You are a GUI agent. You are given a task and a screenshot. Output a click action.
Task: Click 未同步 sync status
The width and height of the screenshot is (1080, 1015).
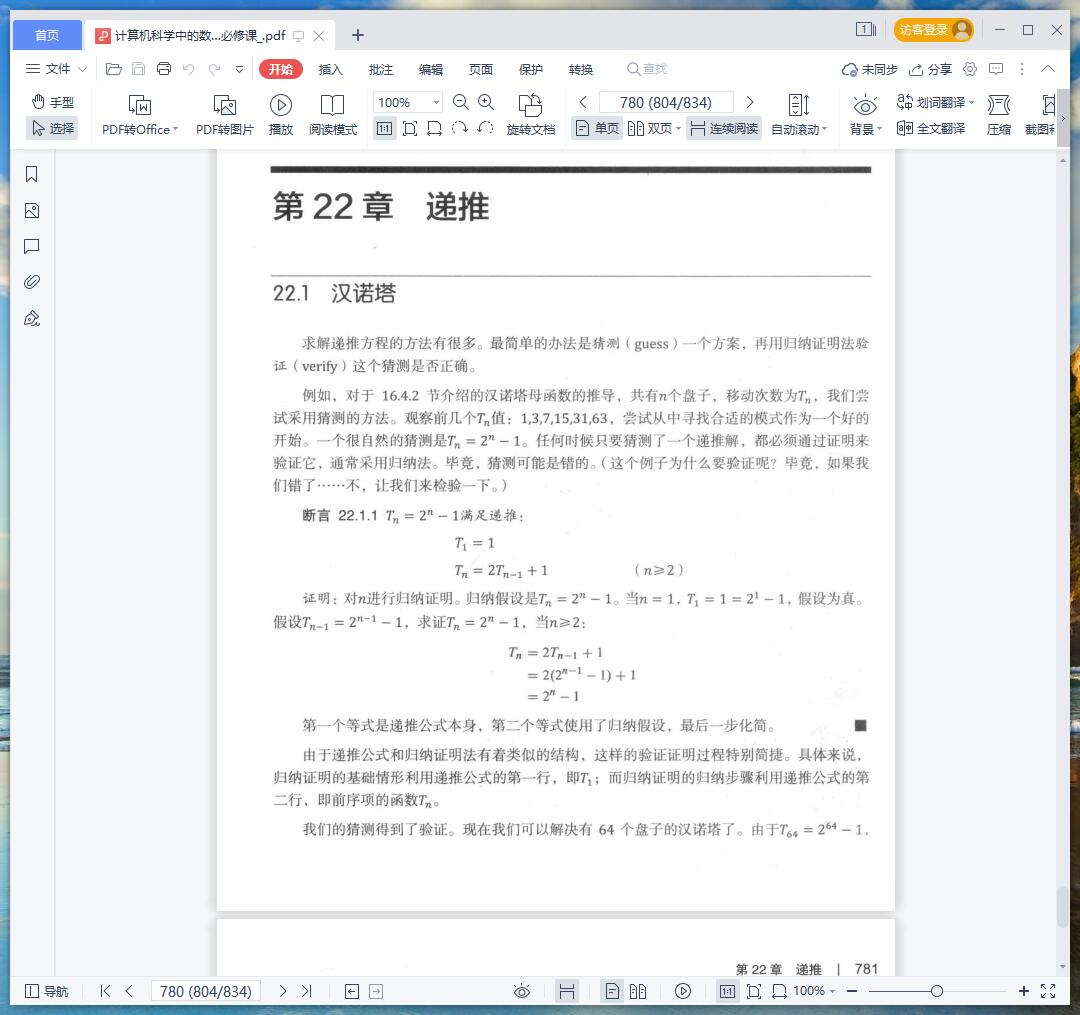tap(870, 69)
